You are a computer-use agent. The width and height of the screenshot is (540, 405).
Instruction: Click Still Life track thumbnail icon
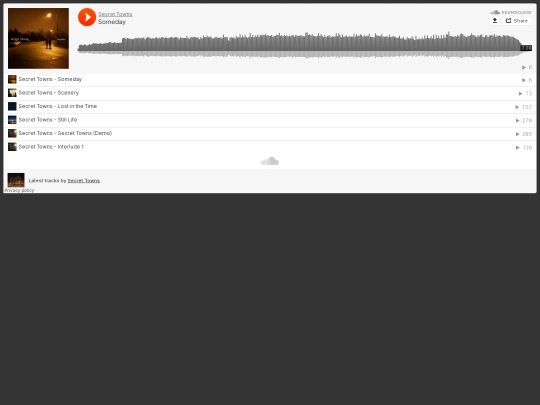12,120
